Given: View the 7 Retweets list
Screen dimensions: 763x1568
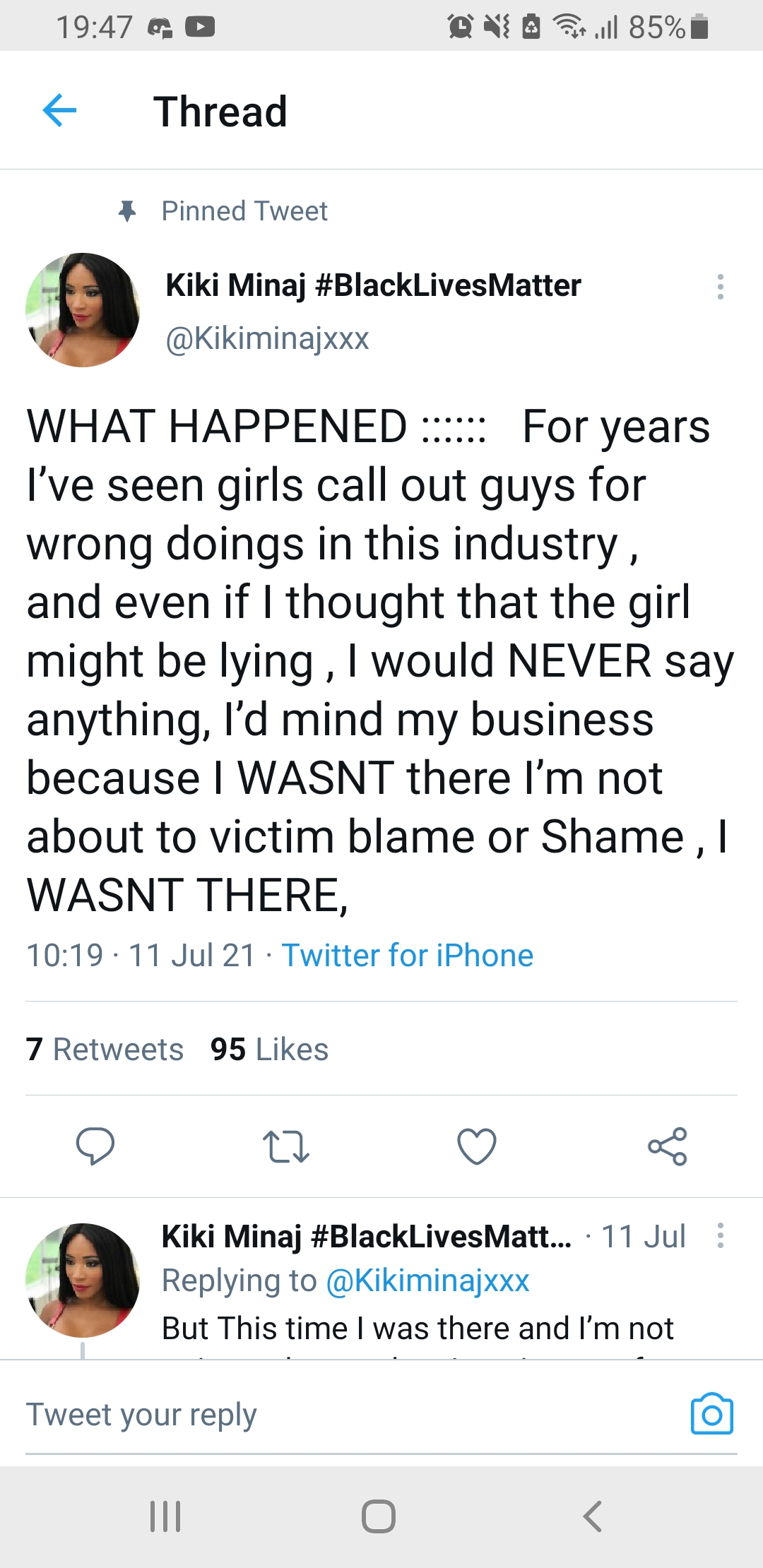Looking at the screenshot, I should tap(105, 1049).
